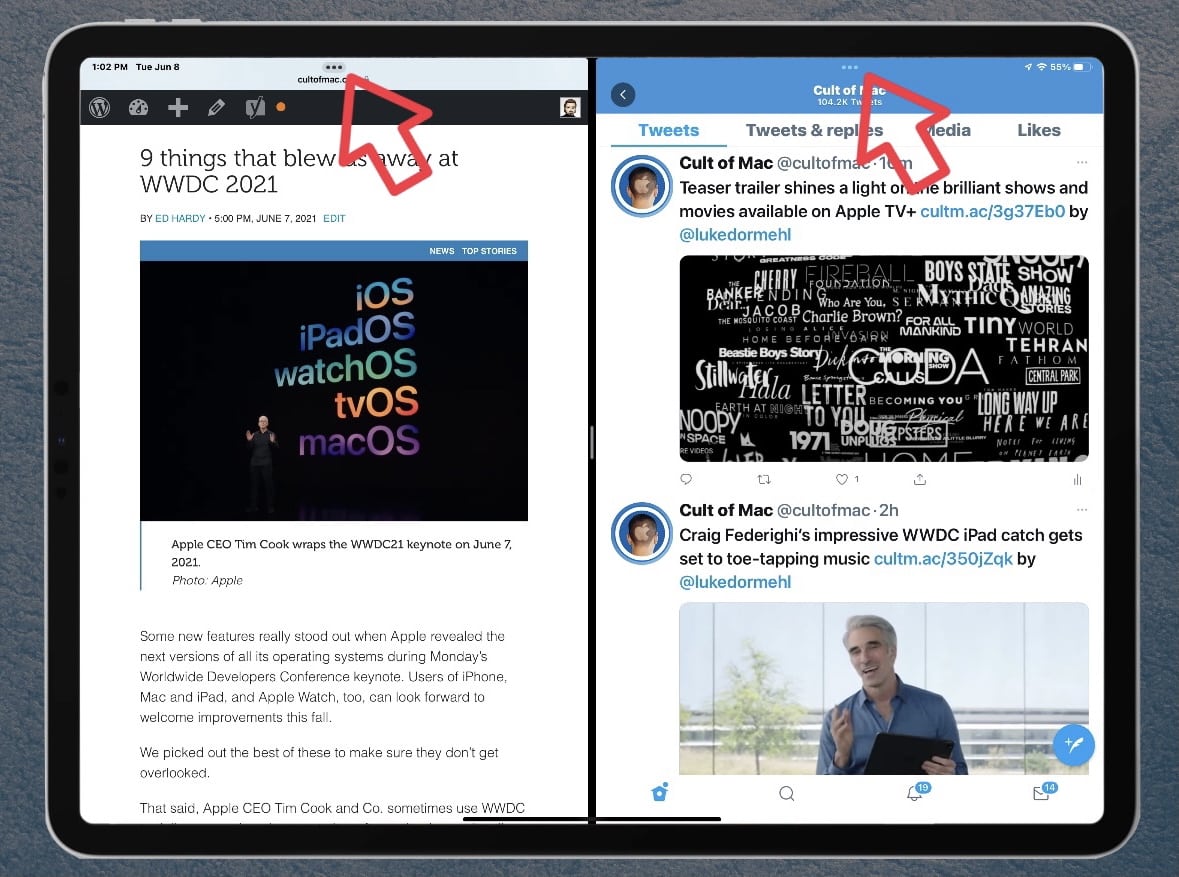Open multitasking dots above the Safari window

pos(334,67)
